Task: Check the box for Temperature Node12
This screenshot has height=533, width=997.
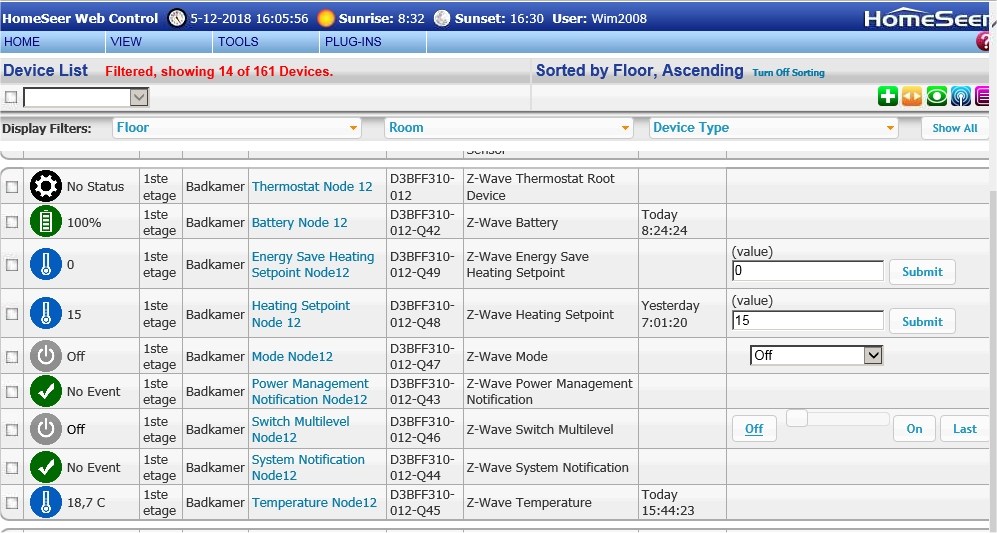Action: click(x=12, y=502)
